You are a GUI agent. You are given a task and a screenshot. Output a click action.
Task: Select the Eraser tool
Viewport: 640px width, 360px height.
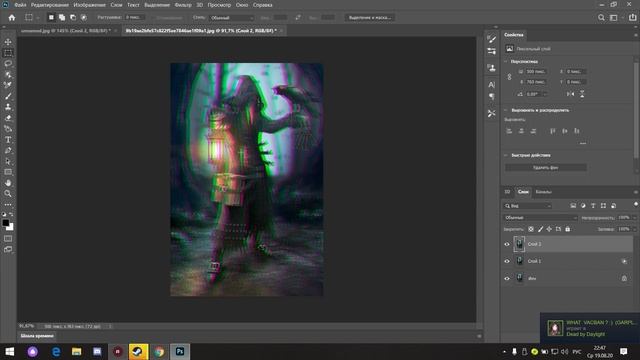pyautogui.click(x=8, y=118)
